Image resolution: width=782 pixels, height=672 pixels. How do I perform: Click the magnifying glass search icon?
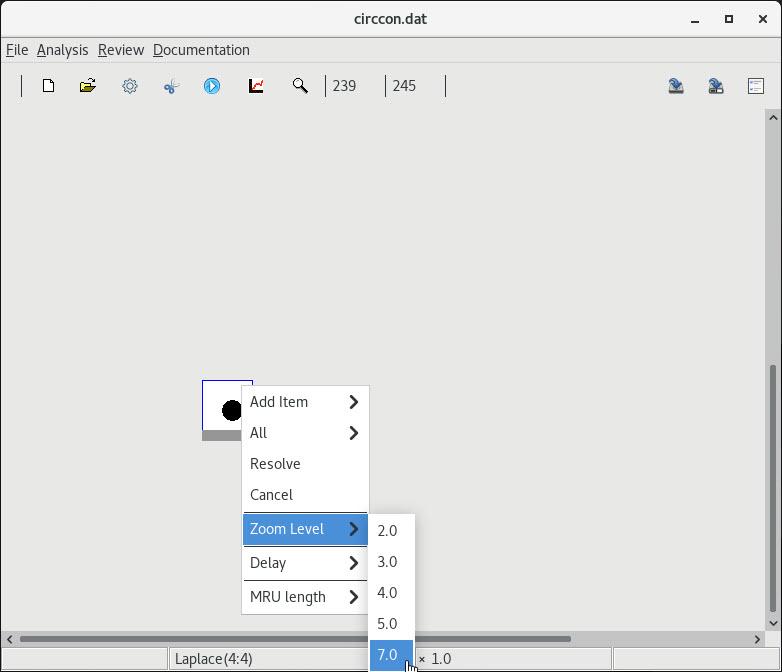pyautogui.click(x=300, y=86)
